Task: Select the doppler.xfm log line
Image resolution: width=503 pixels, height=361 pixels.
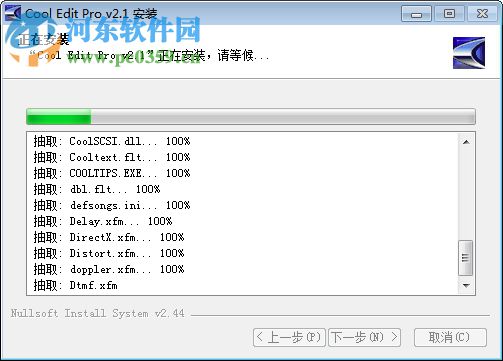Action: point(109,269)
